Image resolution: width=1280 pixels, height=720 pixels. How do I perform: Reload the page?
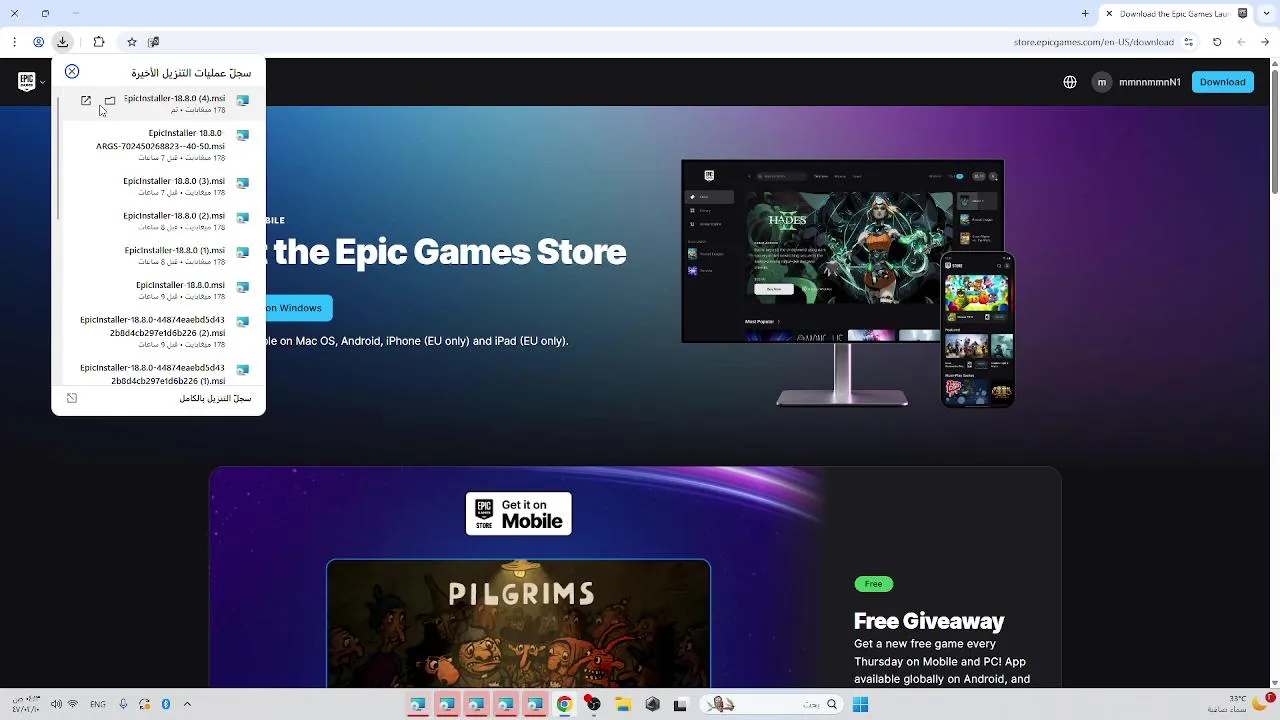point(1217,42)
